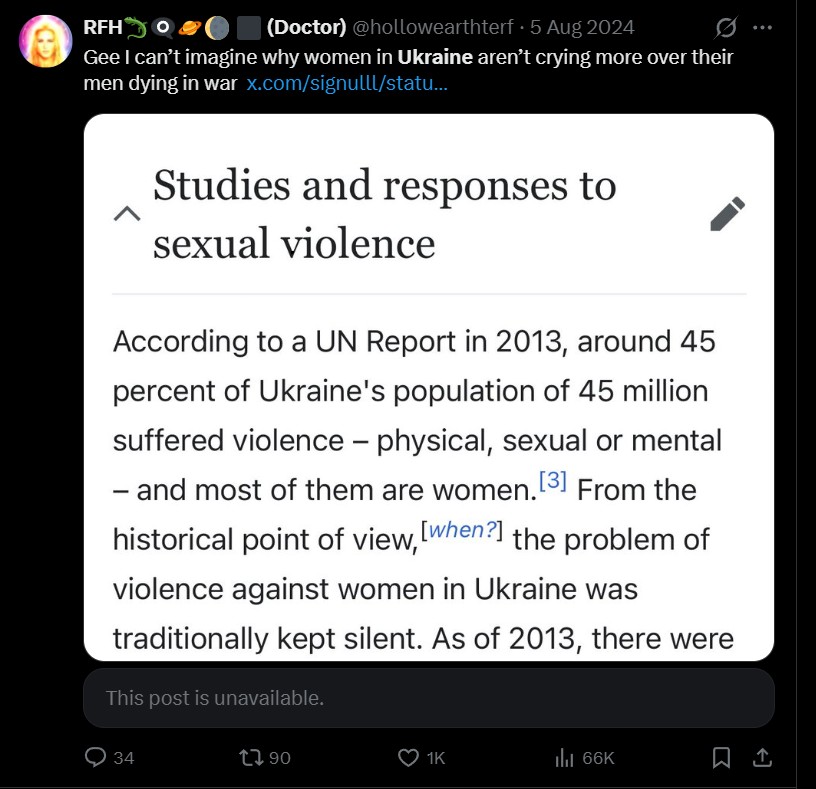Viewport: 816px width, 789px height.
Task: Collapse the Studies and responses section chevron
Action: pos(127,213)
